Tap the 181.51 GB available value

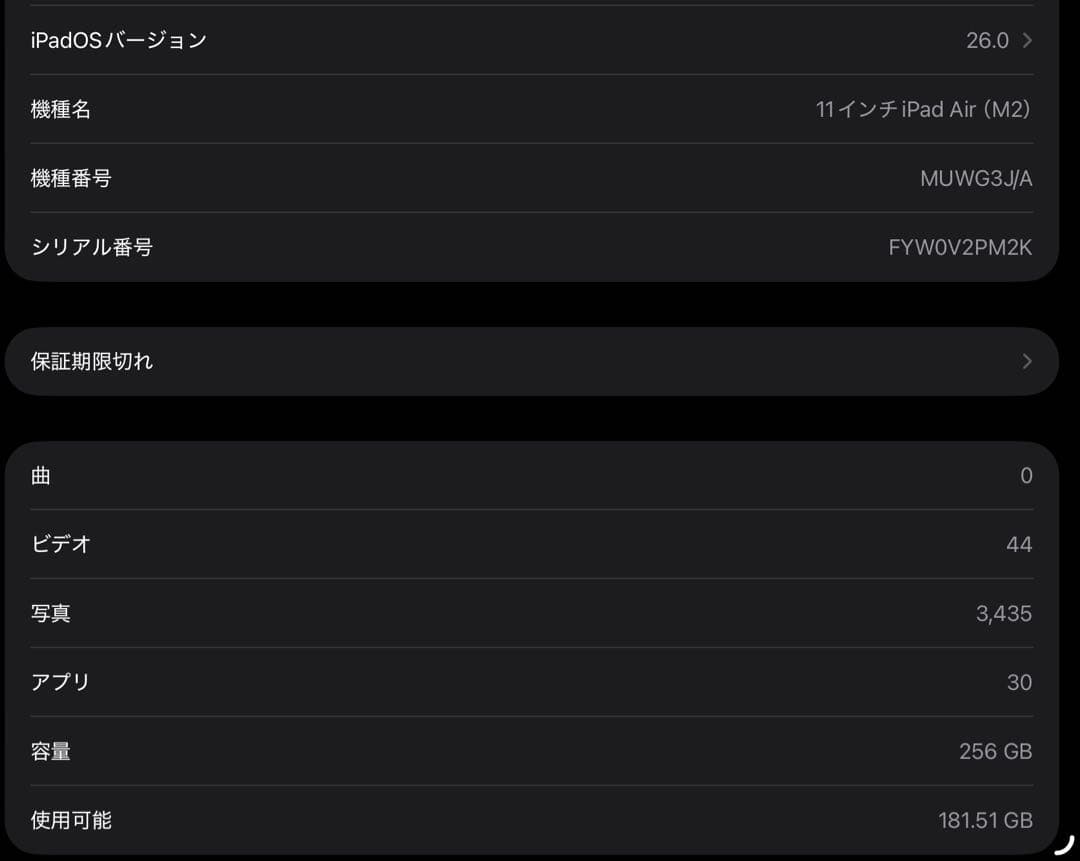(986, 820)
